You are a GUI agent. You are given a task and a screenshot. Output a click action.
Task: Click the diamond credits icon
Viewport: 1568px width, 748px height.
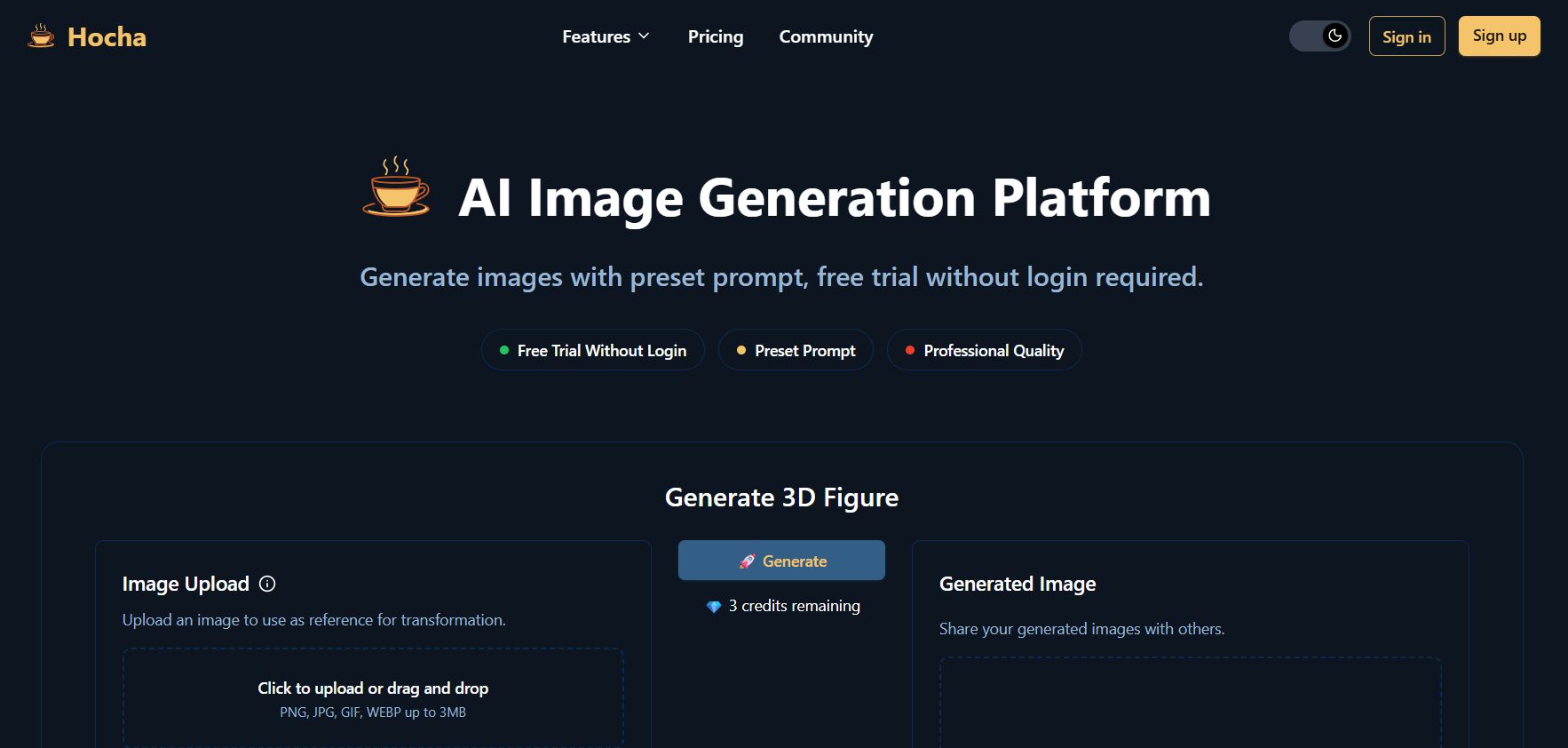(x=713, y=607)
